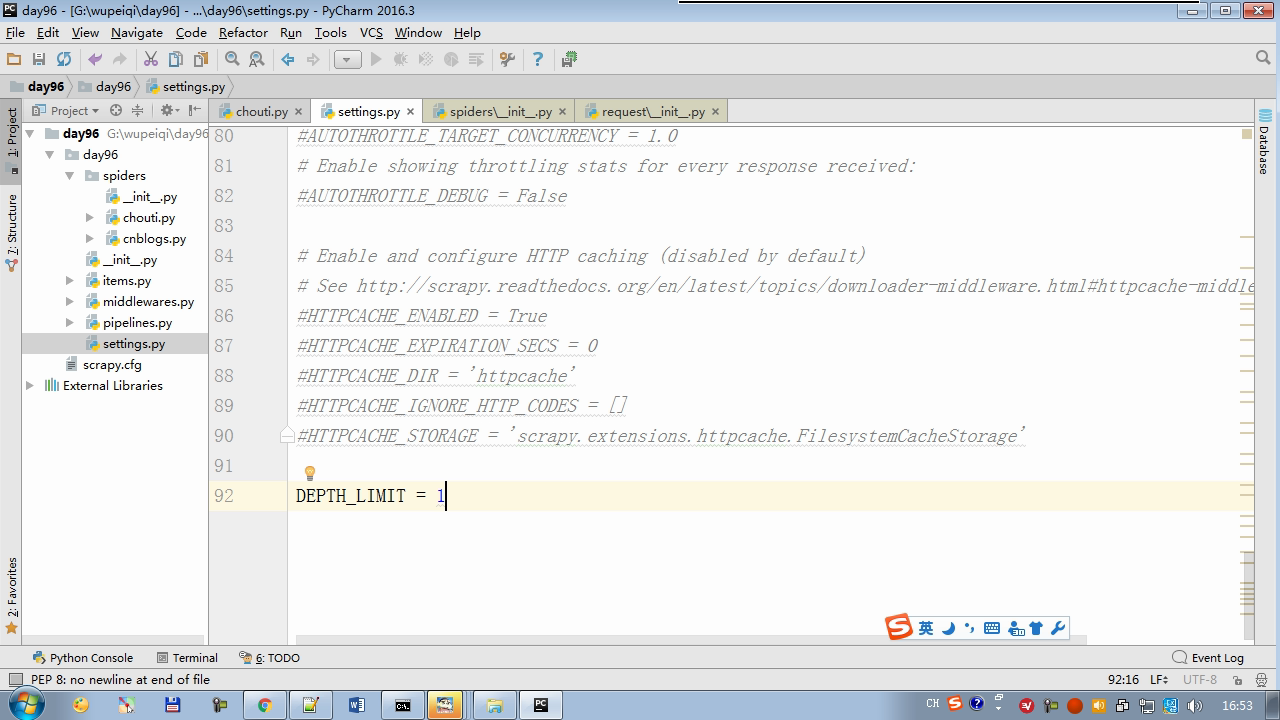This screenshot has width=1280, height=720.
Task: Toggle the Structure side panel
Action: pyautogui.click(x=12, y=233)
